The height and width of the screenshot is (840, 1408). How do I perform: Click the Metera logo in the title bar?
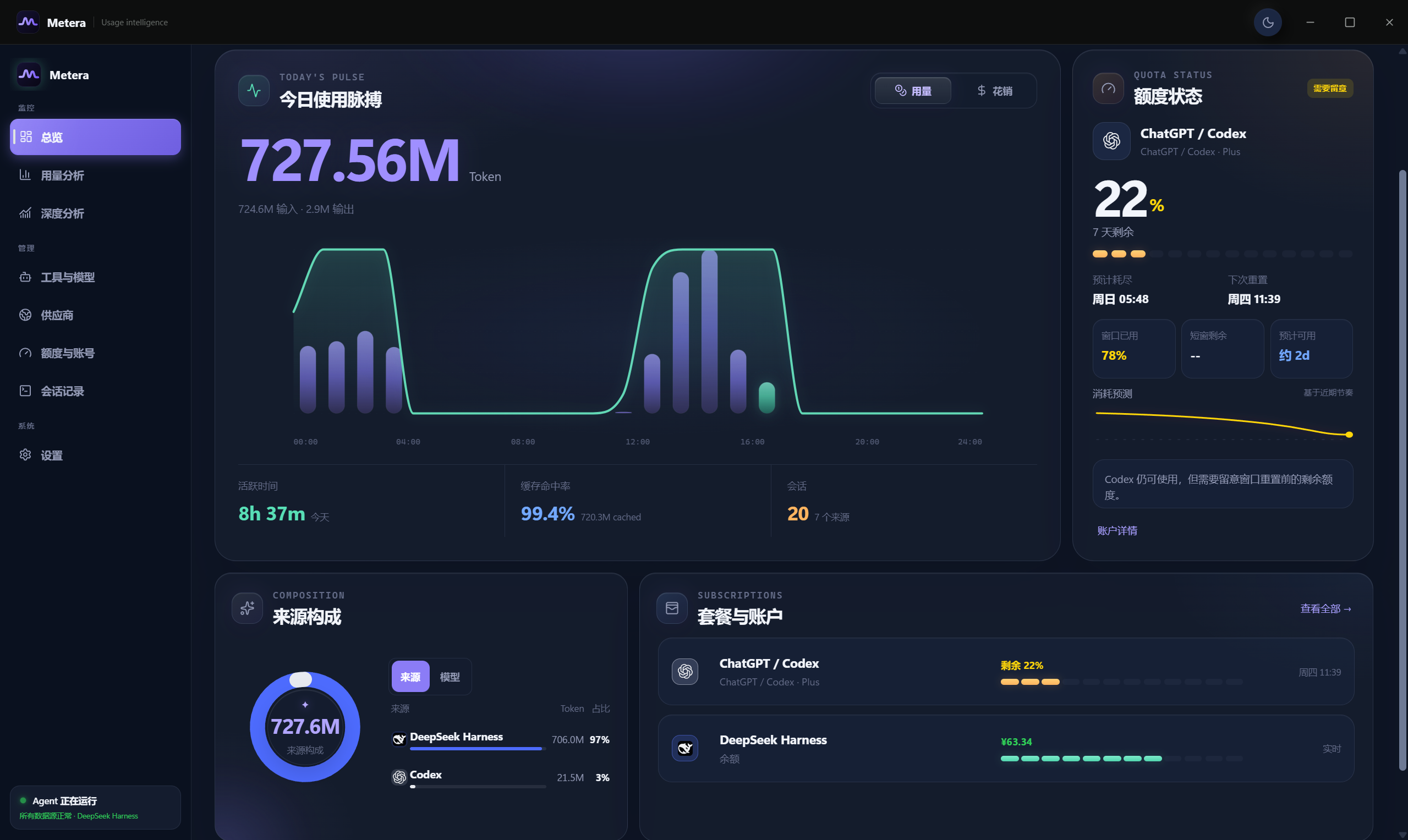pyautogui.click(x=28, y=22)
